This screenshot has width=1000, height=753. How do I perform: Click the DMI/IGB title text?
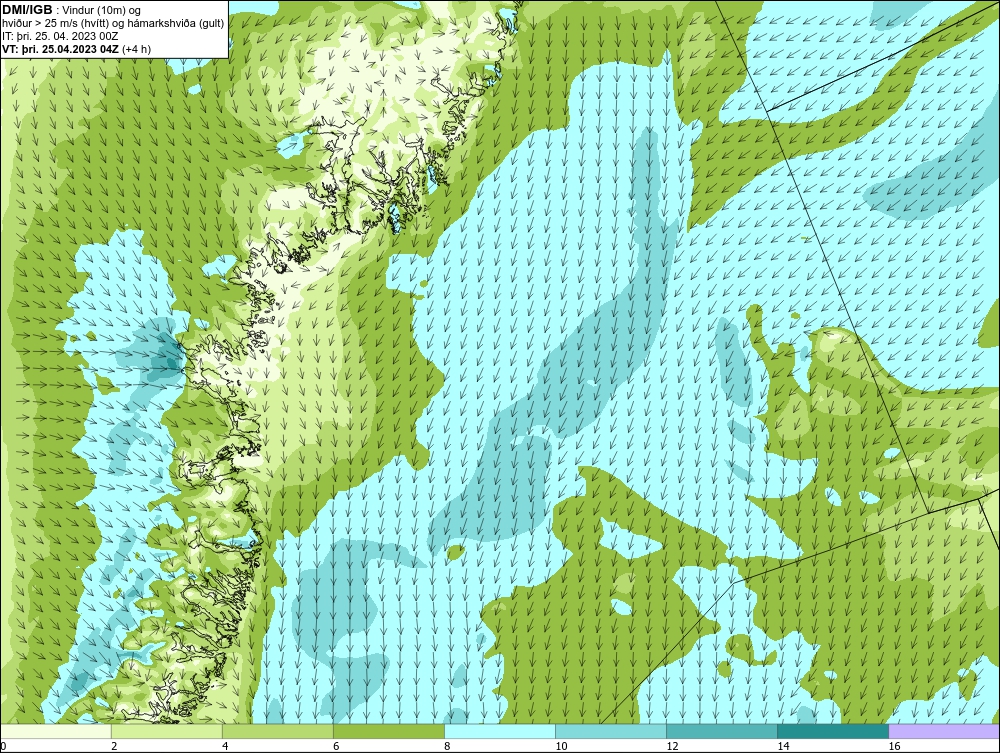point(27,10)
